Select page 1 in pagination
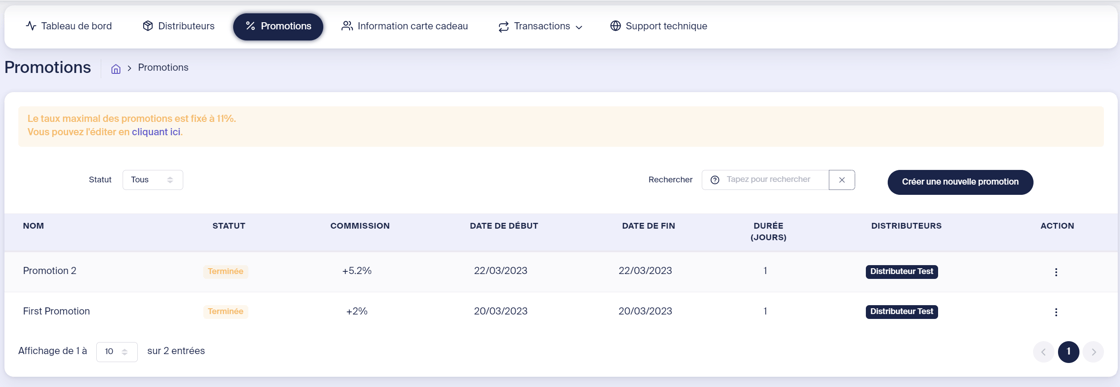Image resolution: width=1120 pixels, height=387 pixels. pos(1069,352)
